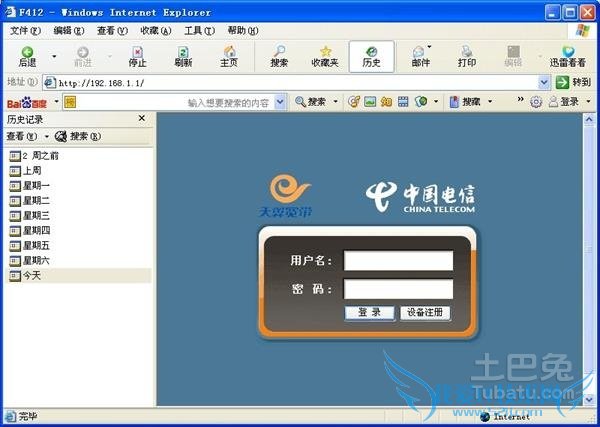Click the Baidu toolbar 搜藏 bookmark icon

click(x=465, y=102)
